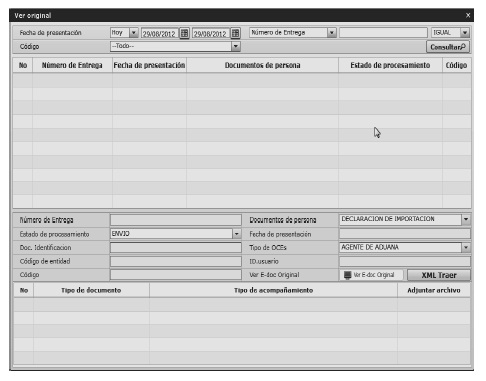The image size is (486, 381).
Task: Open the Número de Entrega search field dropdown
Action: pos(331,33)
